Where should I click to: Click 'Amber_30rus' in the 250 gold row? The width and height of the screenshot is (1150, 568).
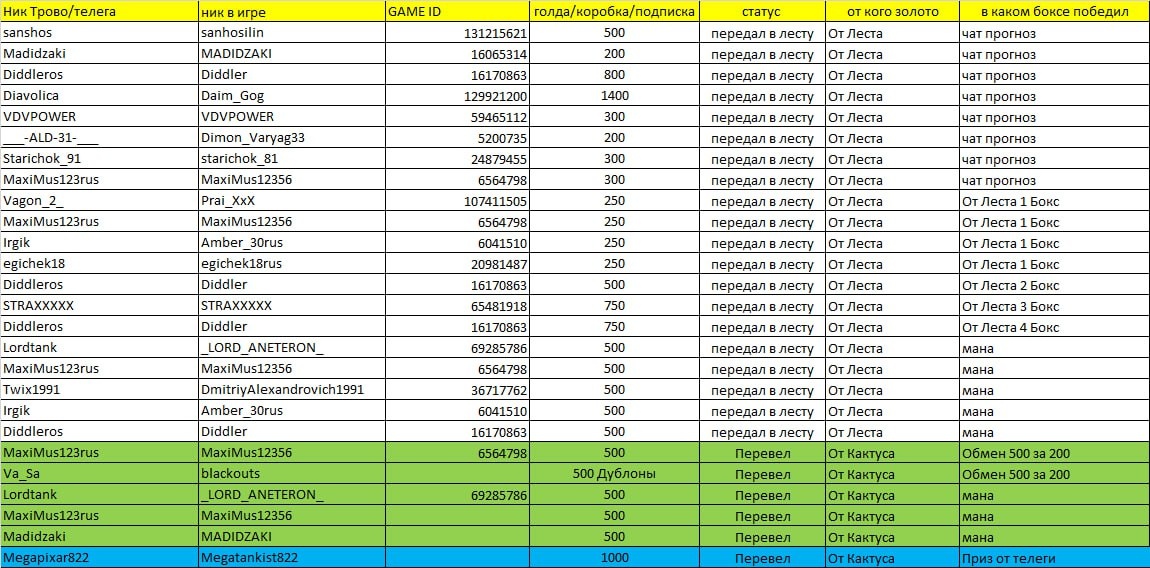tap(292, 243)
